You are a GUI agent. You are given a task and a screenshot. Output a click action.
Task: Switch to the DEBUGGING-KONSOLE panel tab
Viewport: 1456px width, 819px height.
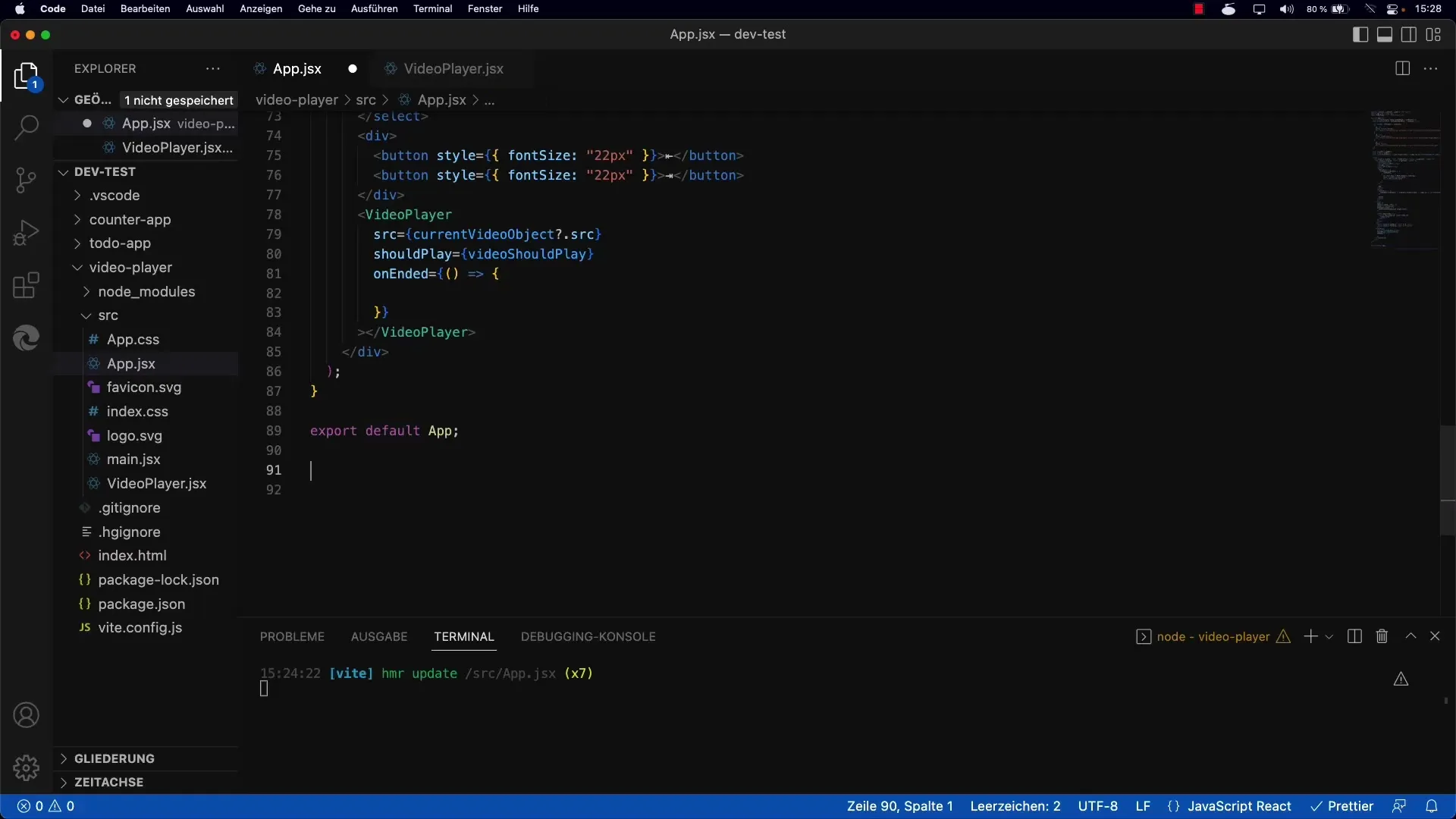click(588, 636)
